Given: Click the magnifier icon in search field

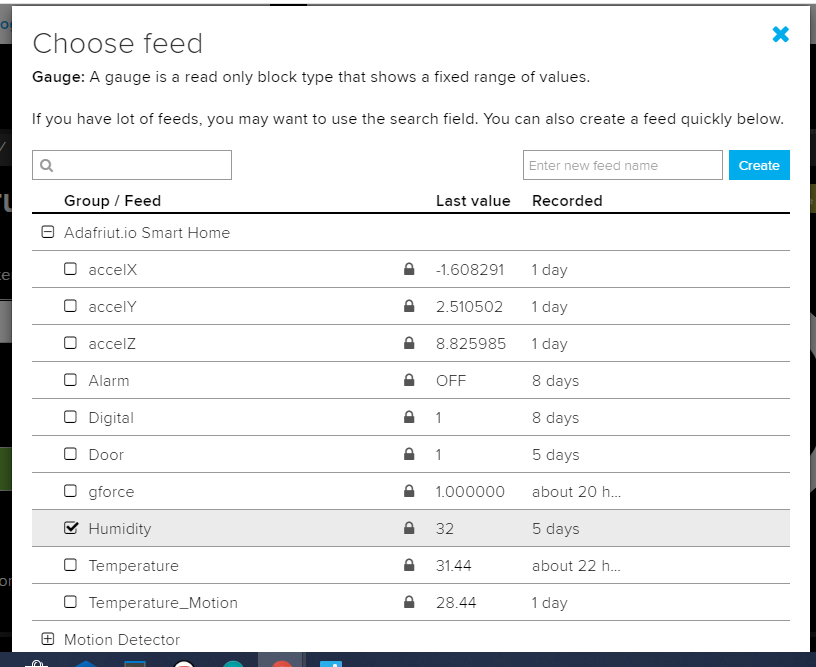Looking at the screenshot, I should click(46, 166).
